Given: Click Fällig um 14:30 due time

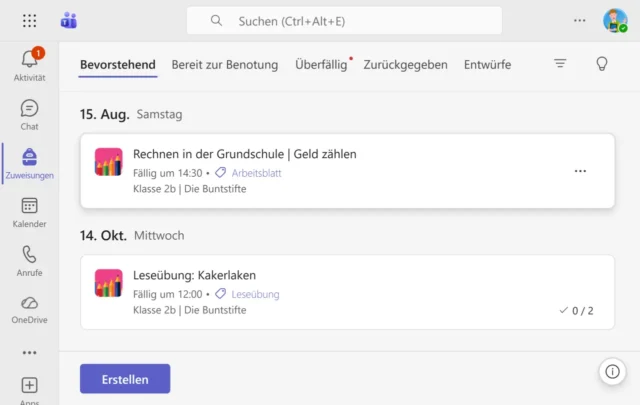Looking at the screenshot, I should (167, 173).
